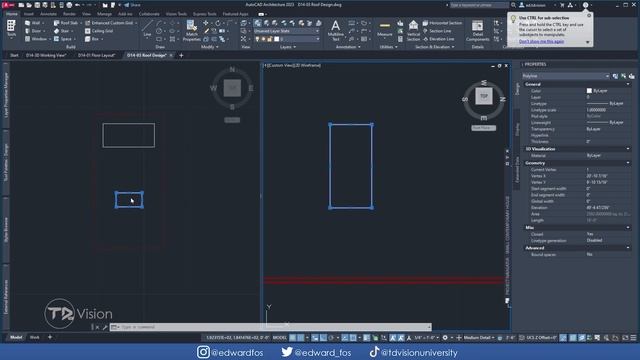The image size is (640, 360).
Task: Toggle layer freeze sun icon
Action: pyautogui.click(x=263, y=39)
